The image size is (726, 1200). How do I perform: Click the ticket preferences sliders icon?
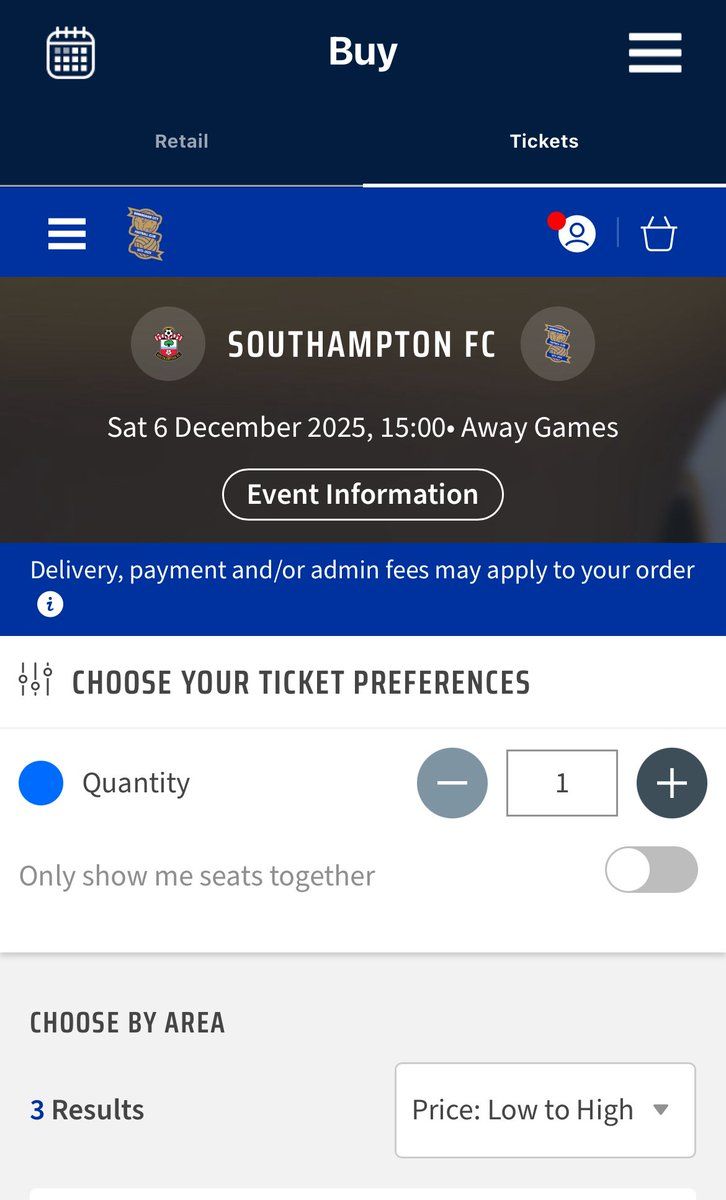click(33, 681)
